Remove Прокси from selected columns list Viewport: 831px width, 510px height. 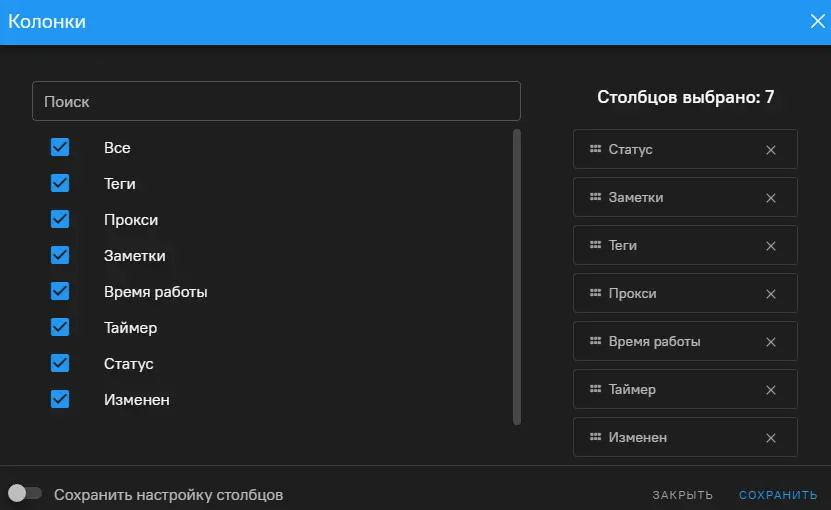770,294
